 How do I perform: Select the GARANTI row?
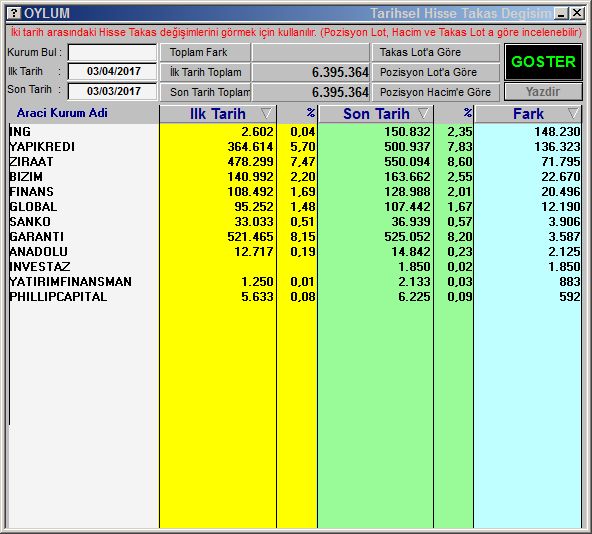tap(295, 236)
